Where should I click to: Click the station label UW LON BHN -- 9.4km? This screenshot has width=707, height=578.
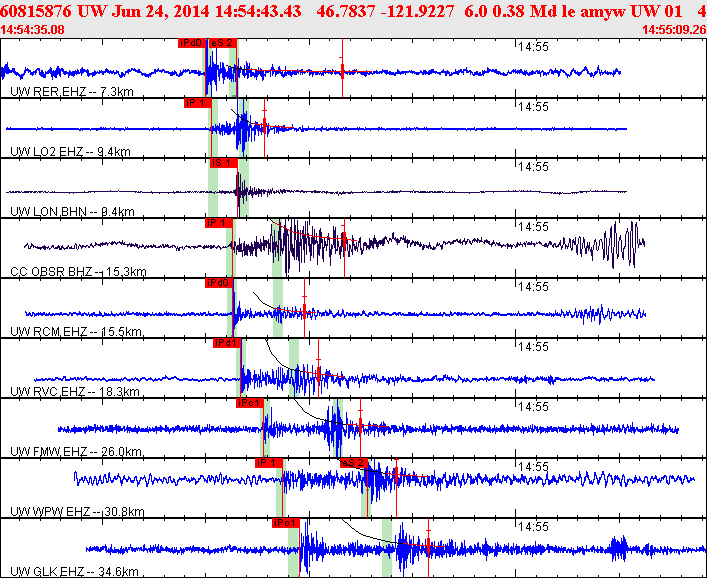point(72,211)
